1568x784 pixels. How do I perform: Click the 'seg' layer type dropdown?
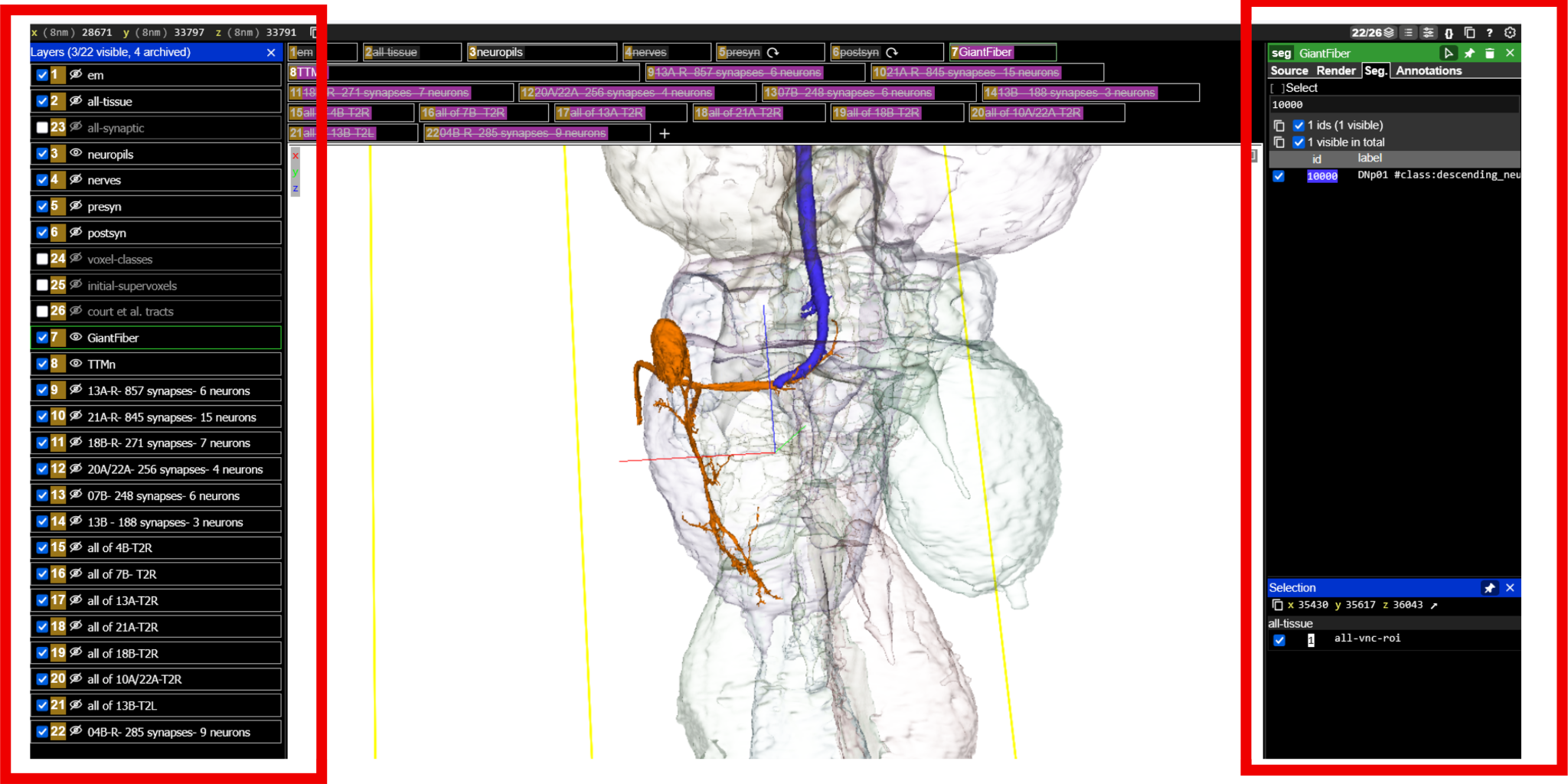1281,53
